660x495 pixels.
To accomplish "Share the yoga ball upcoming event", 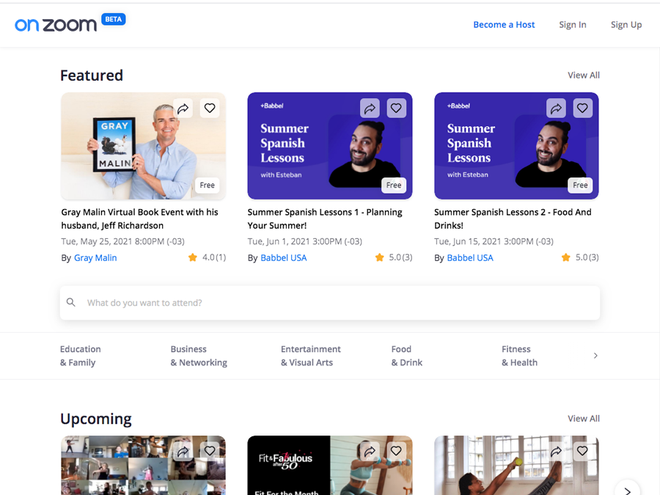I will [556, 452].
